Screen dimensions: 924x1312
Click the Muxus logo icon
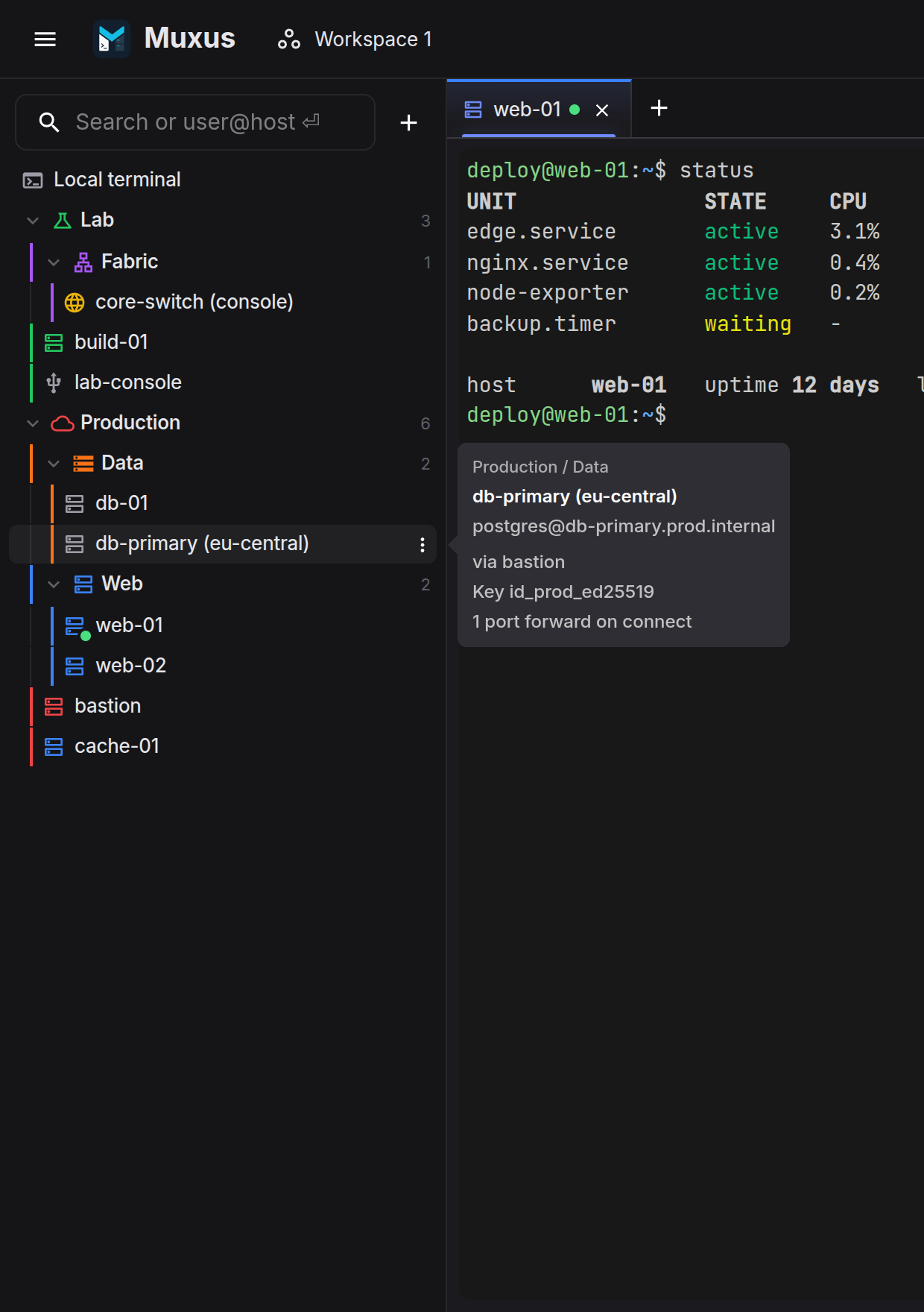click(x=112, y=39)
